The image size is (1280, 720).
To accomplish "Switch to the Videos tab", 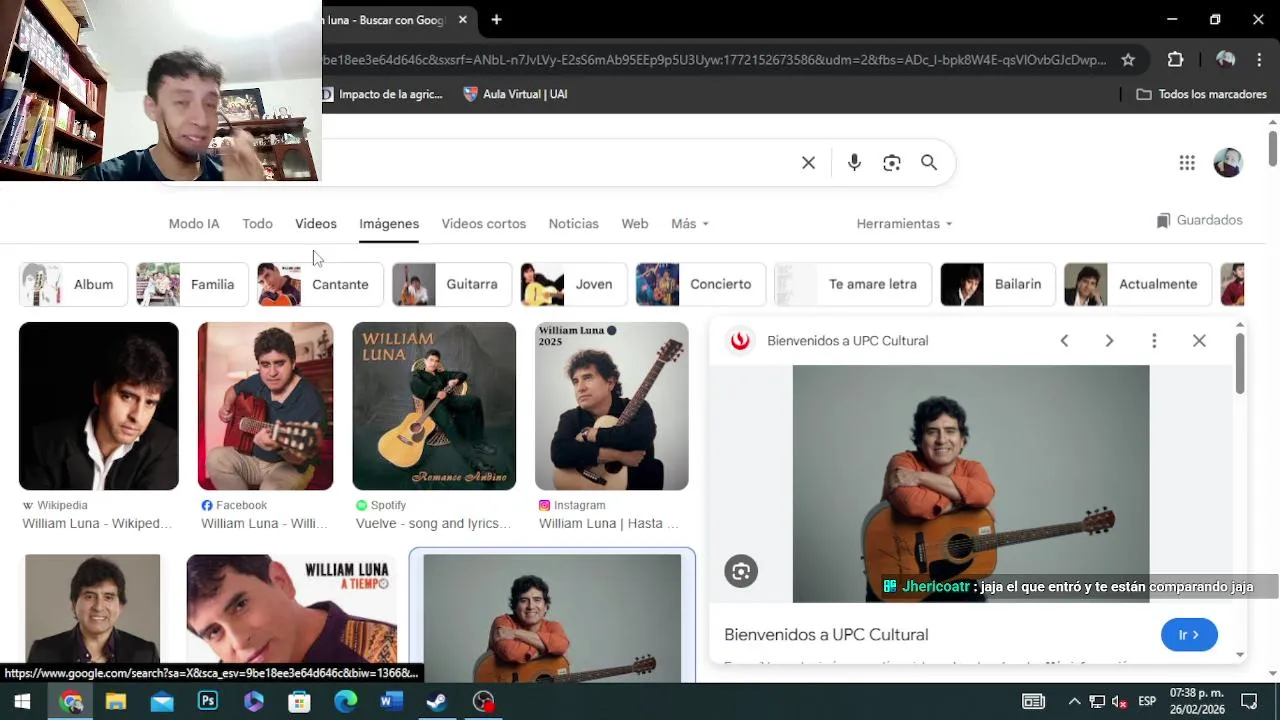I will 316,224.
